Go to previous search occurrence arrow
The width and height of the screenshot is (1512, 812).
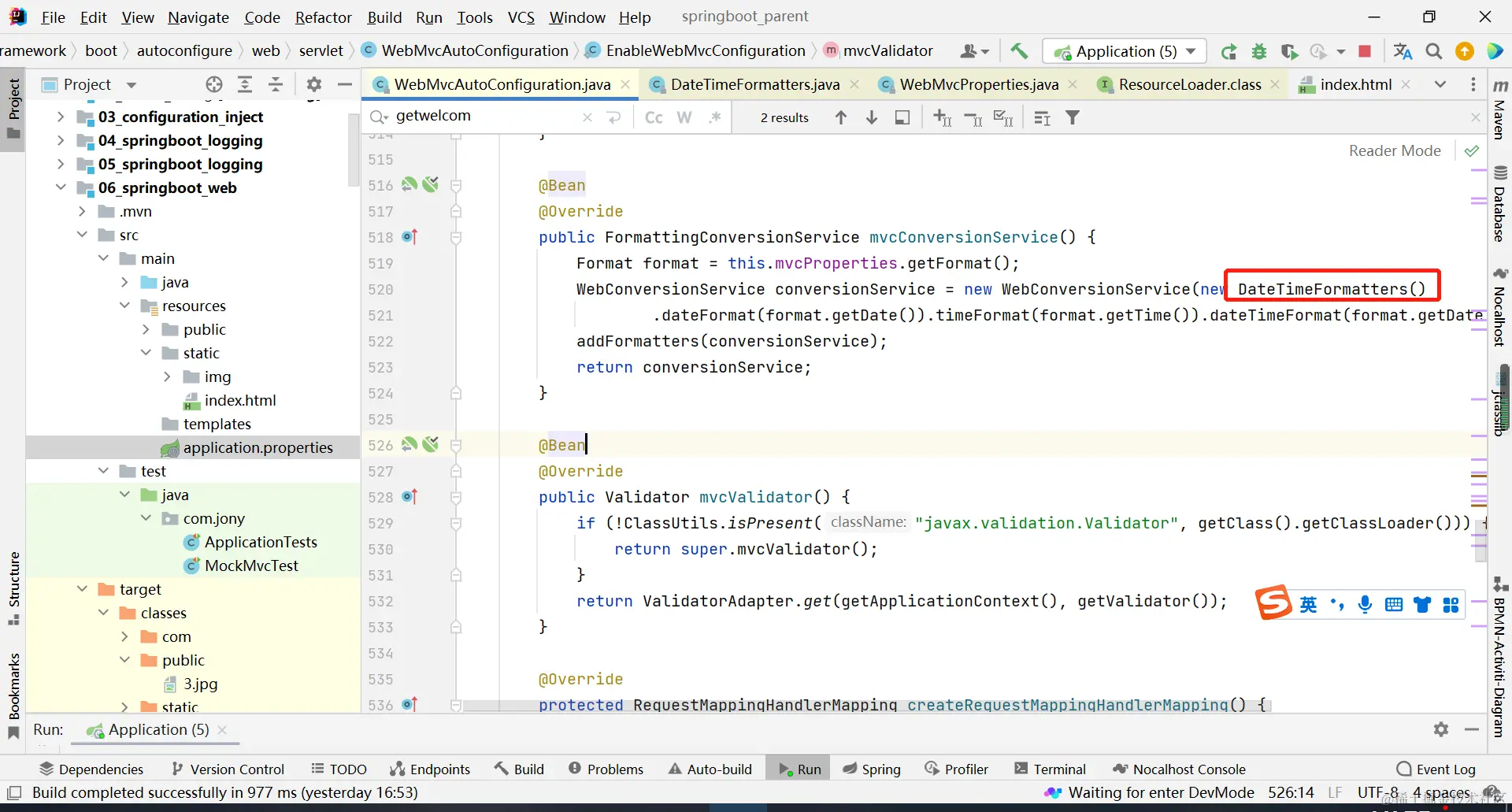[x=841, y=117]
